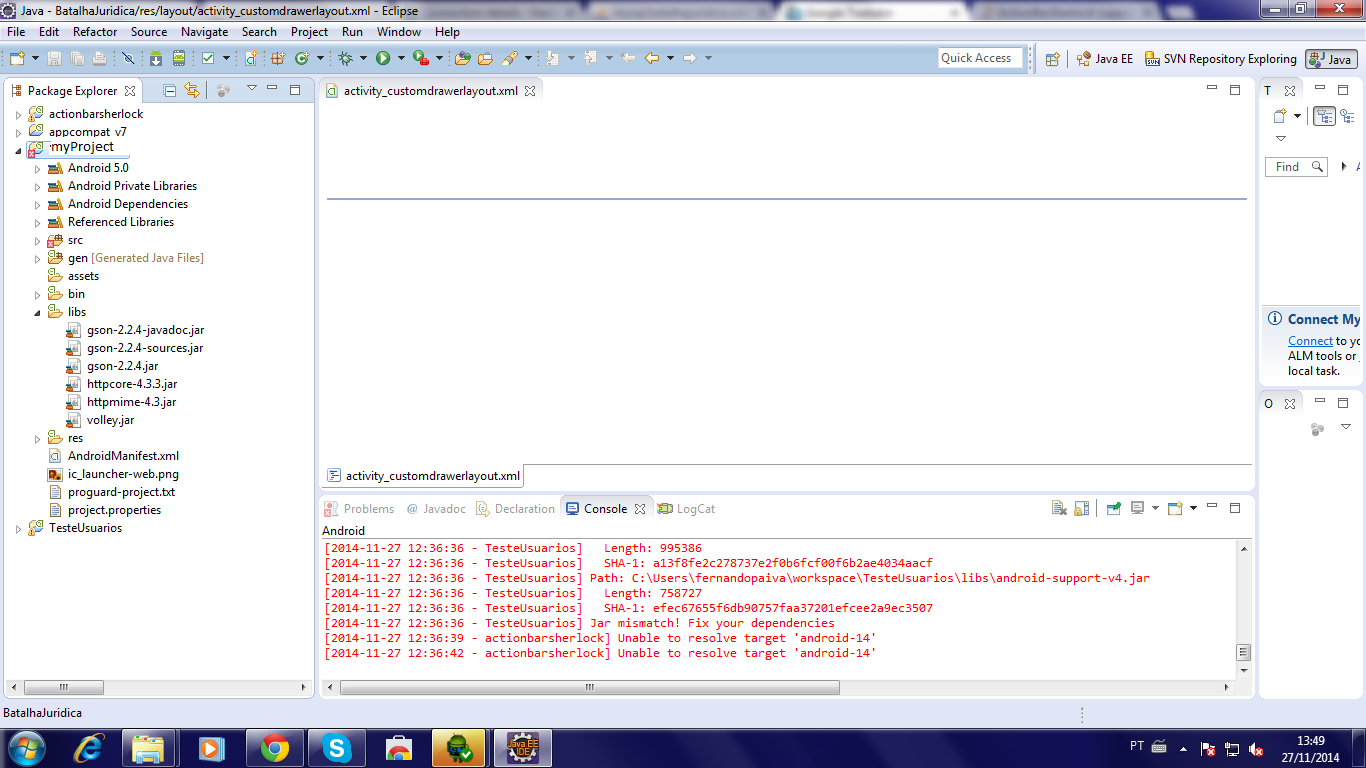Click the Open Perspective icon

click(1052, 59)
